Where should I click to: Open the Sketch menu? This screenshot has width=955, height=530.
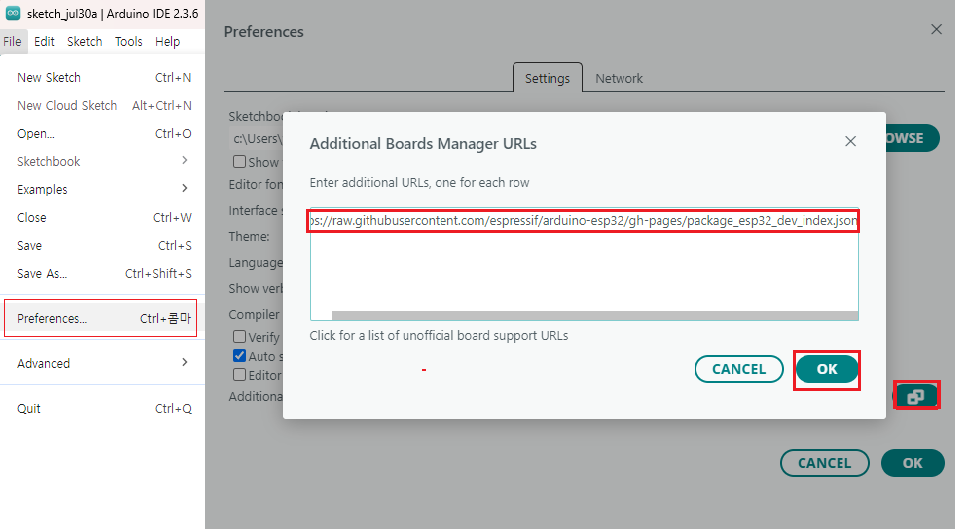(85, 41)
